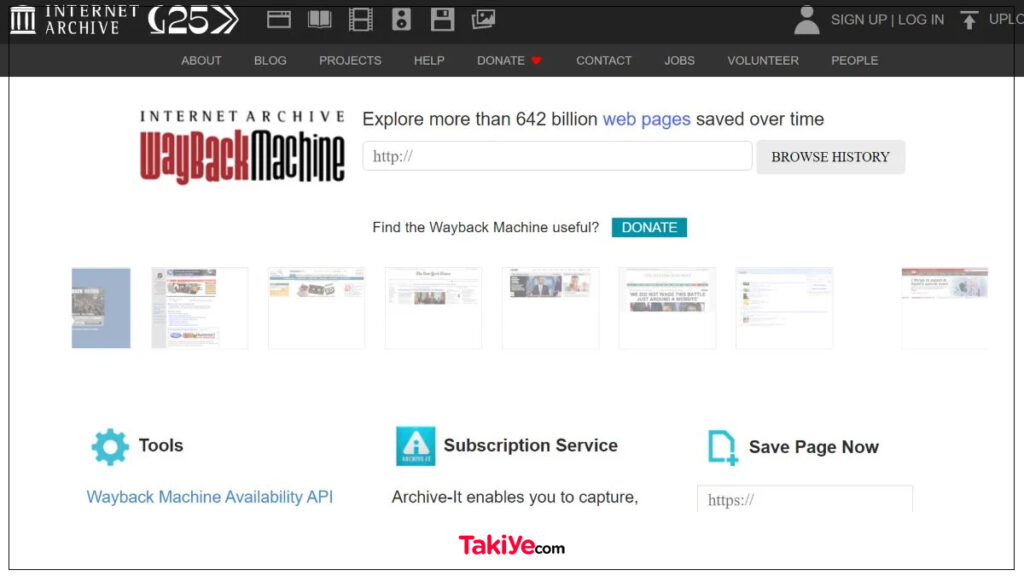Open the Volunteer page
This screenshot has height=576, width=1024.
tap(763, 61)
